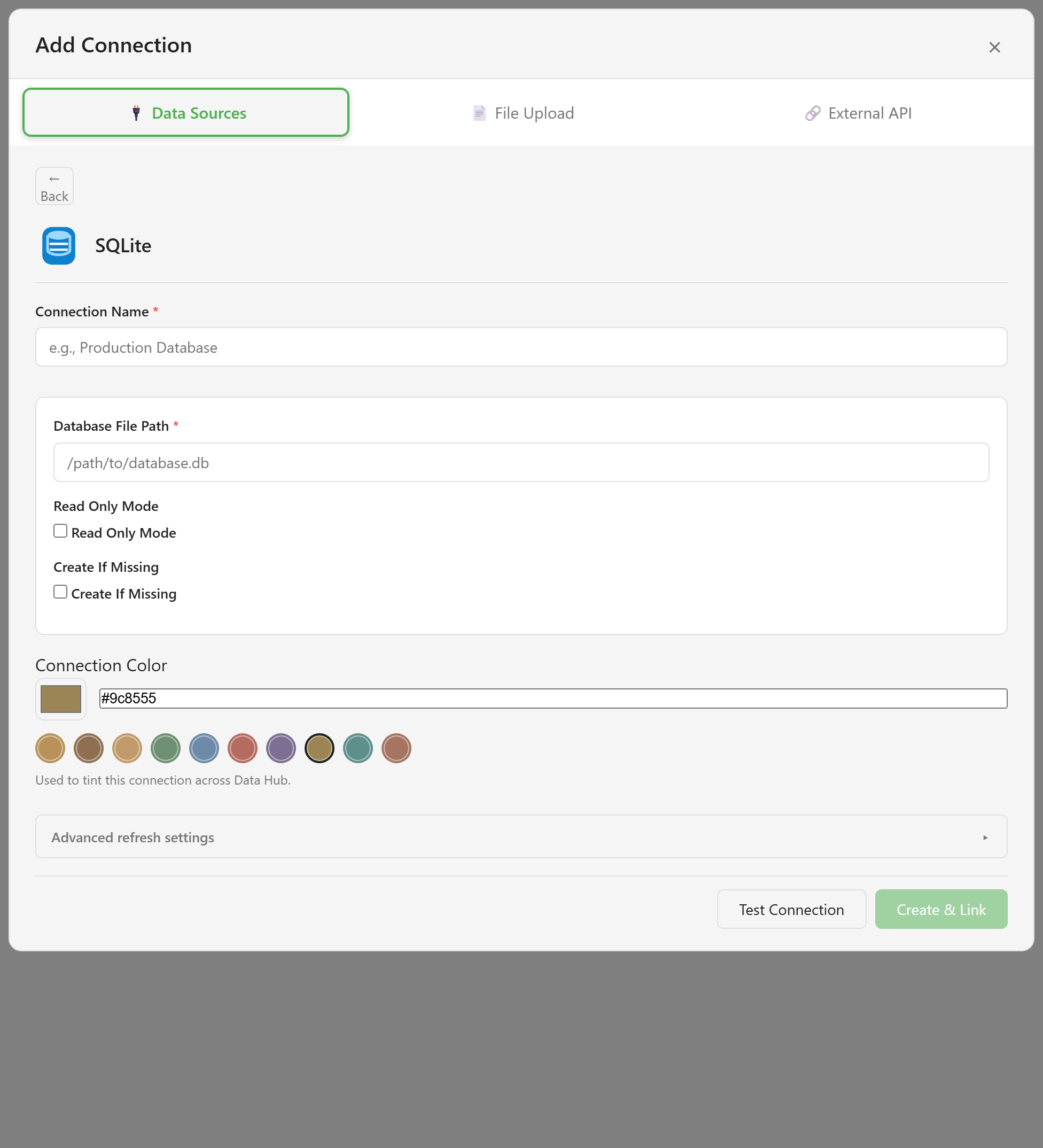Open the large connection color picker swatch
This screenshot has height=1148, width=1043.
click(61, 699)
